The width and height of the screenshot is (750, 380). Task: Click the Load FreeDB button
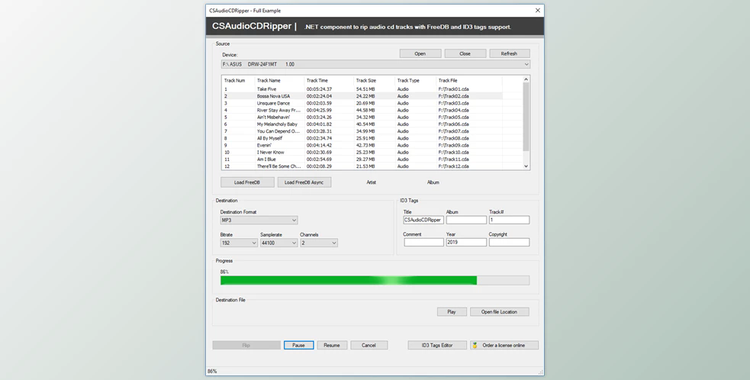[x=247, y=182]
